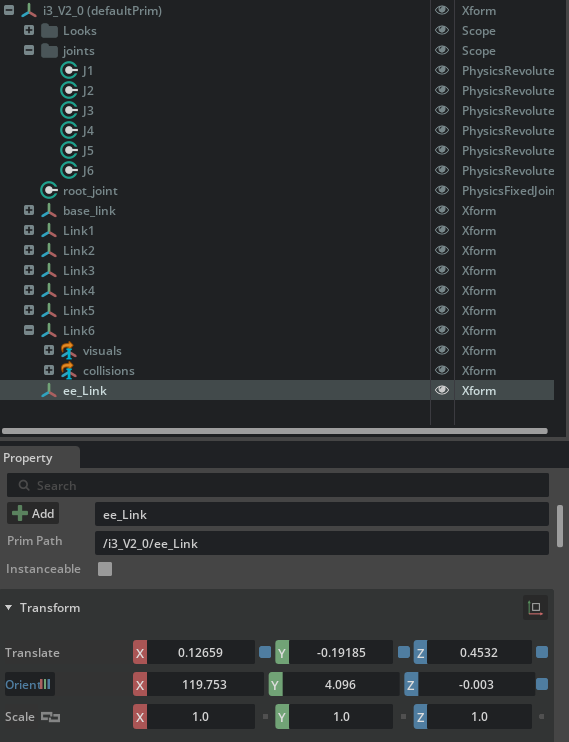
Task: Click the Link5 xform axis icon
Action: tap(49, 310)
